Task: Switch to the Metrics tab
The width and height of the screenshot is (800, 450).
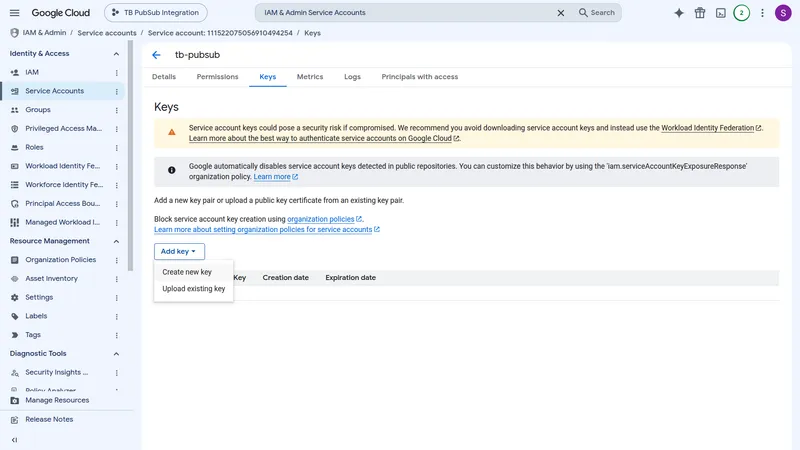Action: [310, 77]
